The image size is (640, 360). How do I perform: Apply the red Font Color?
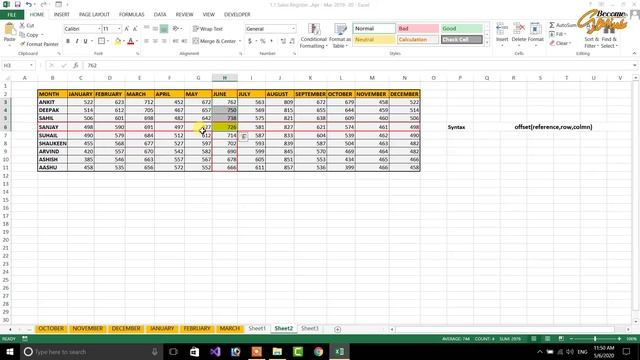click(131, 41)
